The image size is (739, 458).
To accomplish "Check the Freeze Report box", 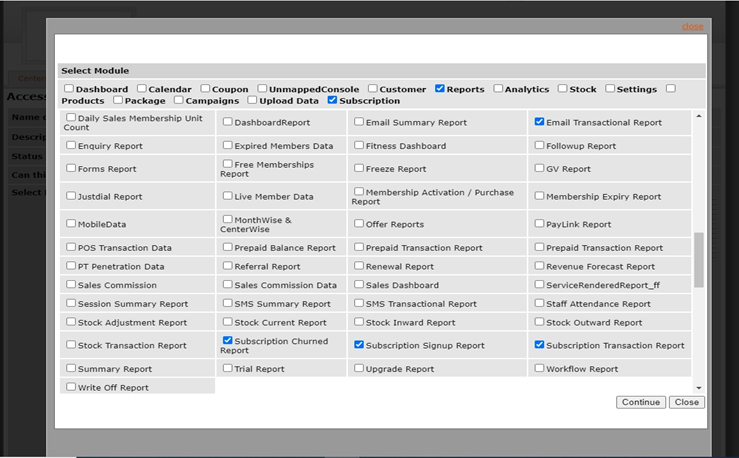I will coord(359,168).
